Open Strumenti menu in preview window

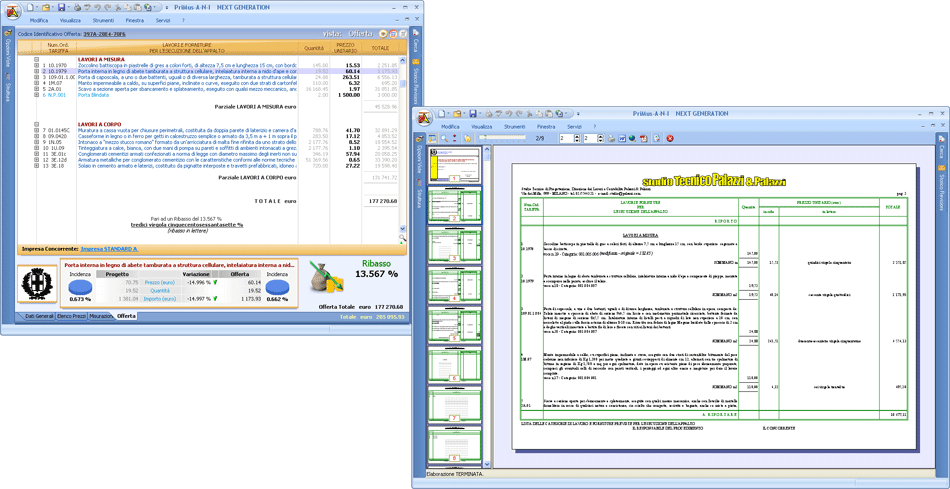[x=515, y=126]
